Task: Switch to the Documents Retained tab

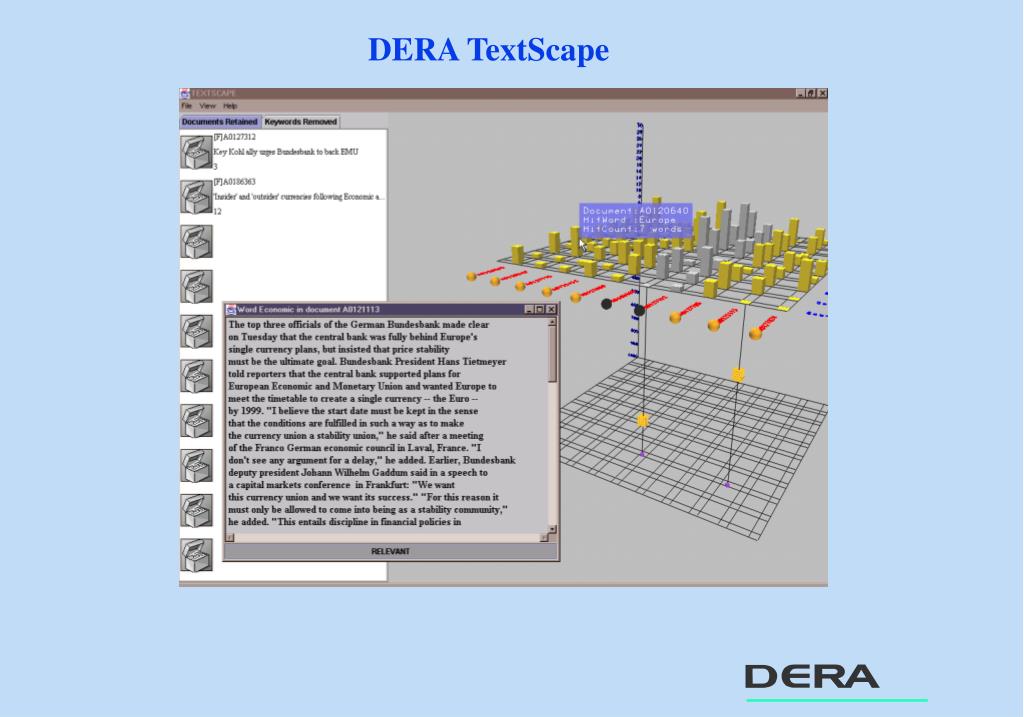Action: click(x=219, y=121)
